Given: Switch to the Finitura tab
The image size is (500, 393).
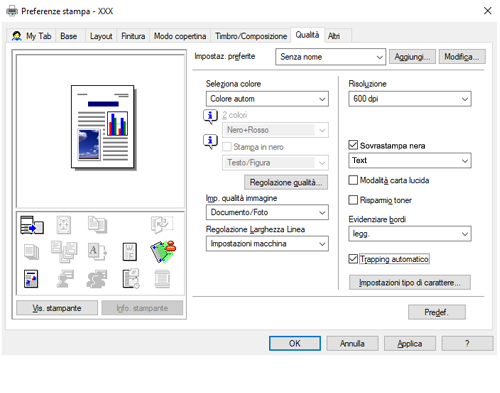Looking at the screenshot, I should click(x=133, y=36).
